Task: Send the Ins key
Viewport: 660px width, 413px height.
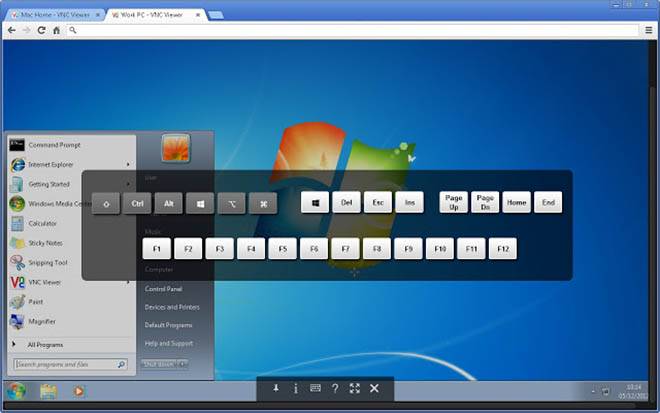Action: (x=410, y=203)
